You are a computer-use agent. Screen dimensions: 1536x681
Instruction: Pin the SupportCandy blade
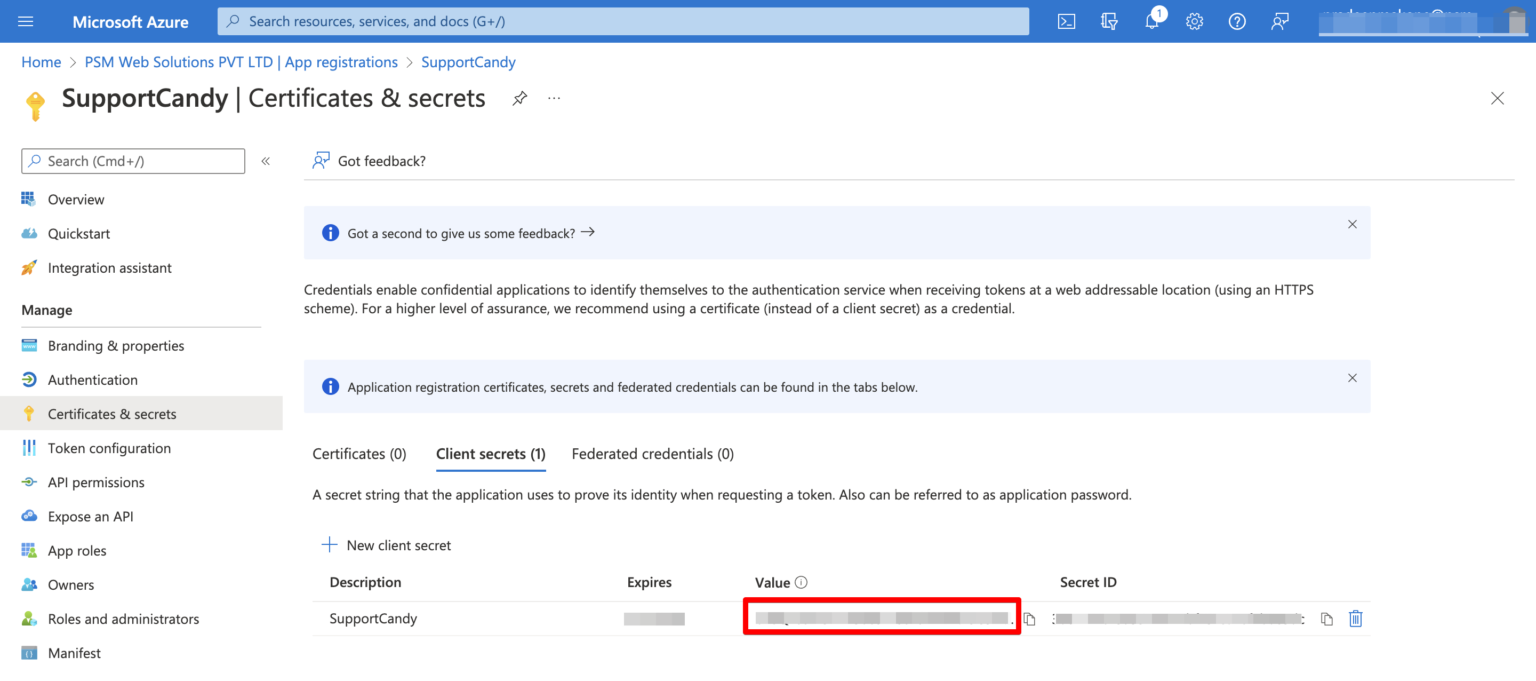point(520,98)
